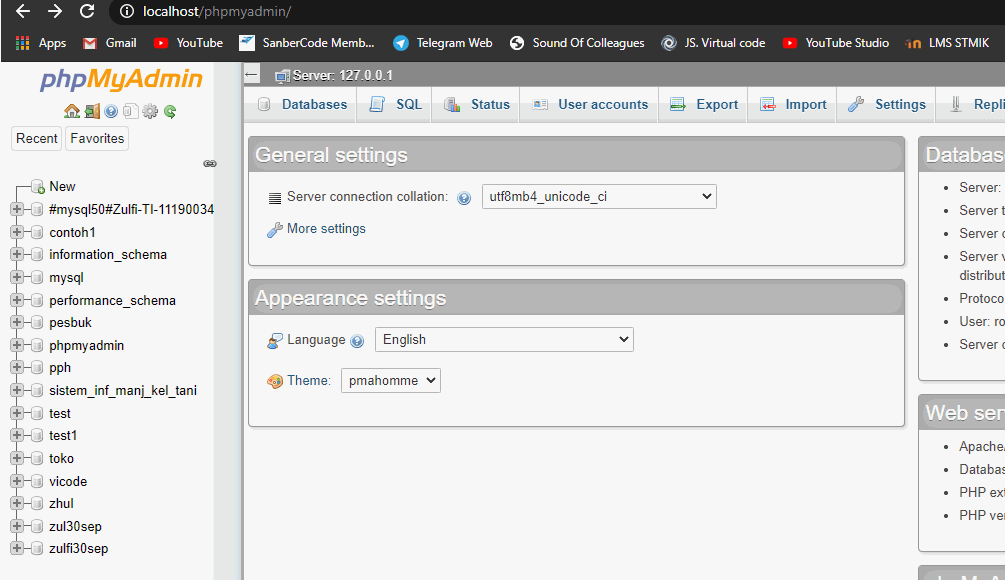Switch to the Import tab
This screenshot has width=1005, height=580.
point(793,104)
